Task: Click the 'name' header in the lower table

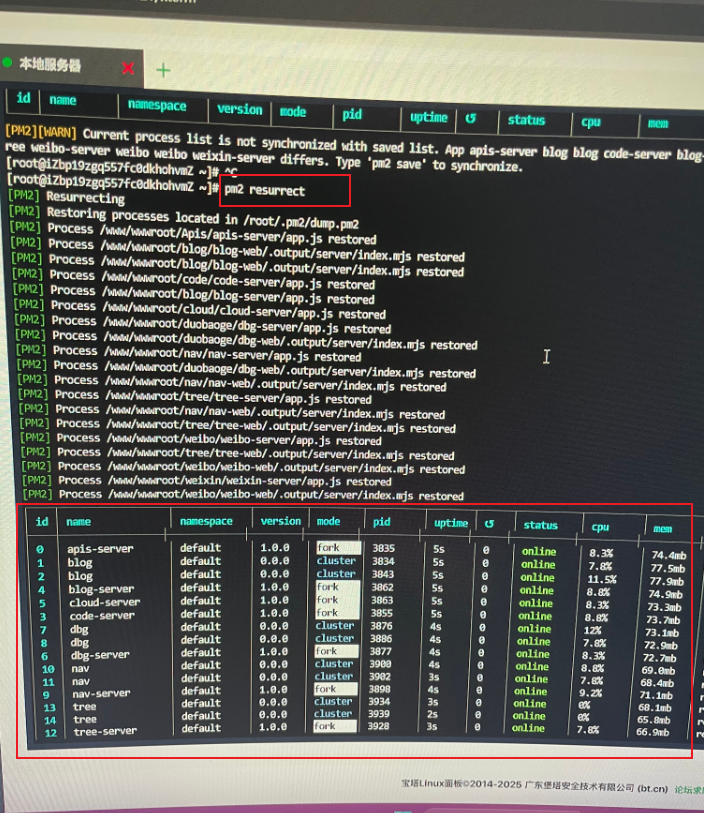Action: (78, 521)
